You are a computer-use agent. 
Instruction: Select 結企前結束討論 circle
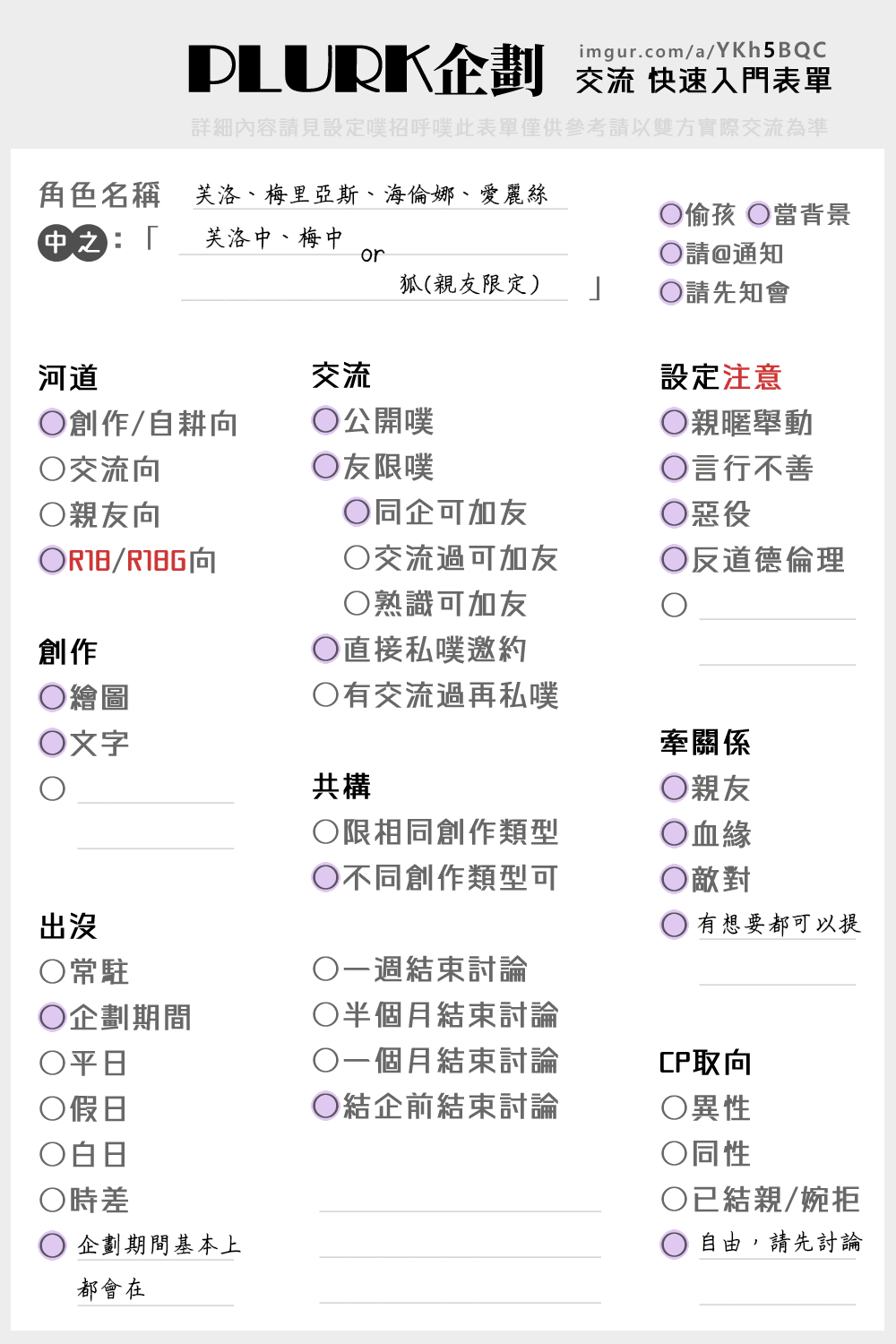326,1106
